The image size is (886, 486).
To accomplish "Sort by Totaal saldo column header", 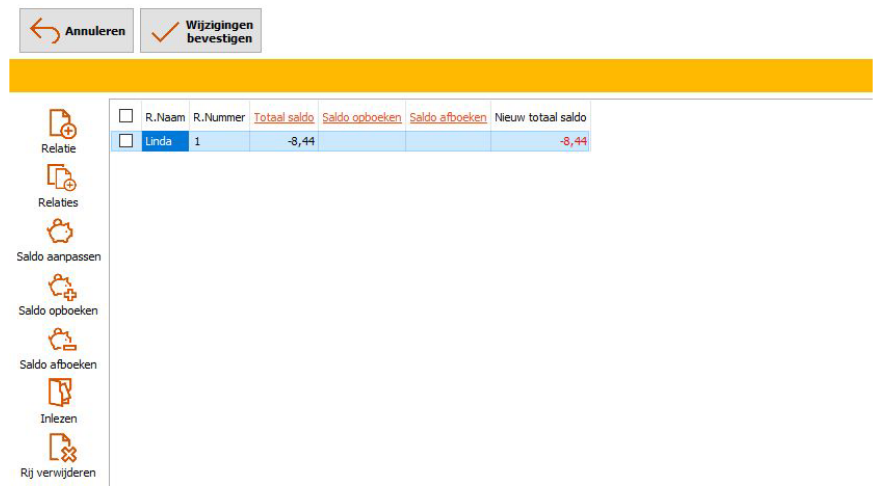I will [283, 117].
